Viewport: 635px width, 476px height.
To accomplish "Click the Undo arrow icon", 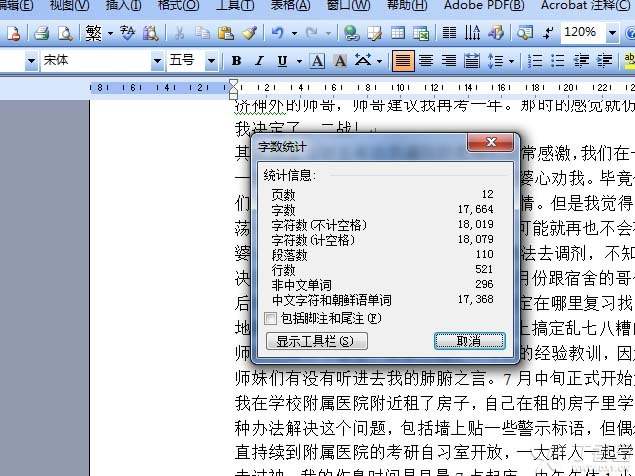I will 277,33.
